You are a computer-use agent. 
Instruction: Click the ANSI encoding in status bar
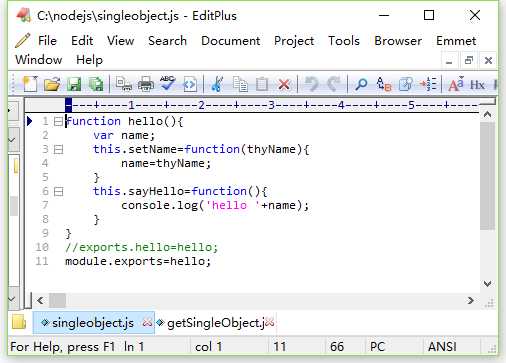click(442, 347)
